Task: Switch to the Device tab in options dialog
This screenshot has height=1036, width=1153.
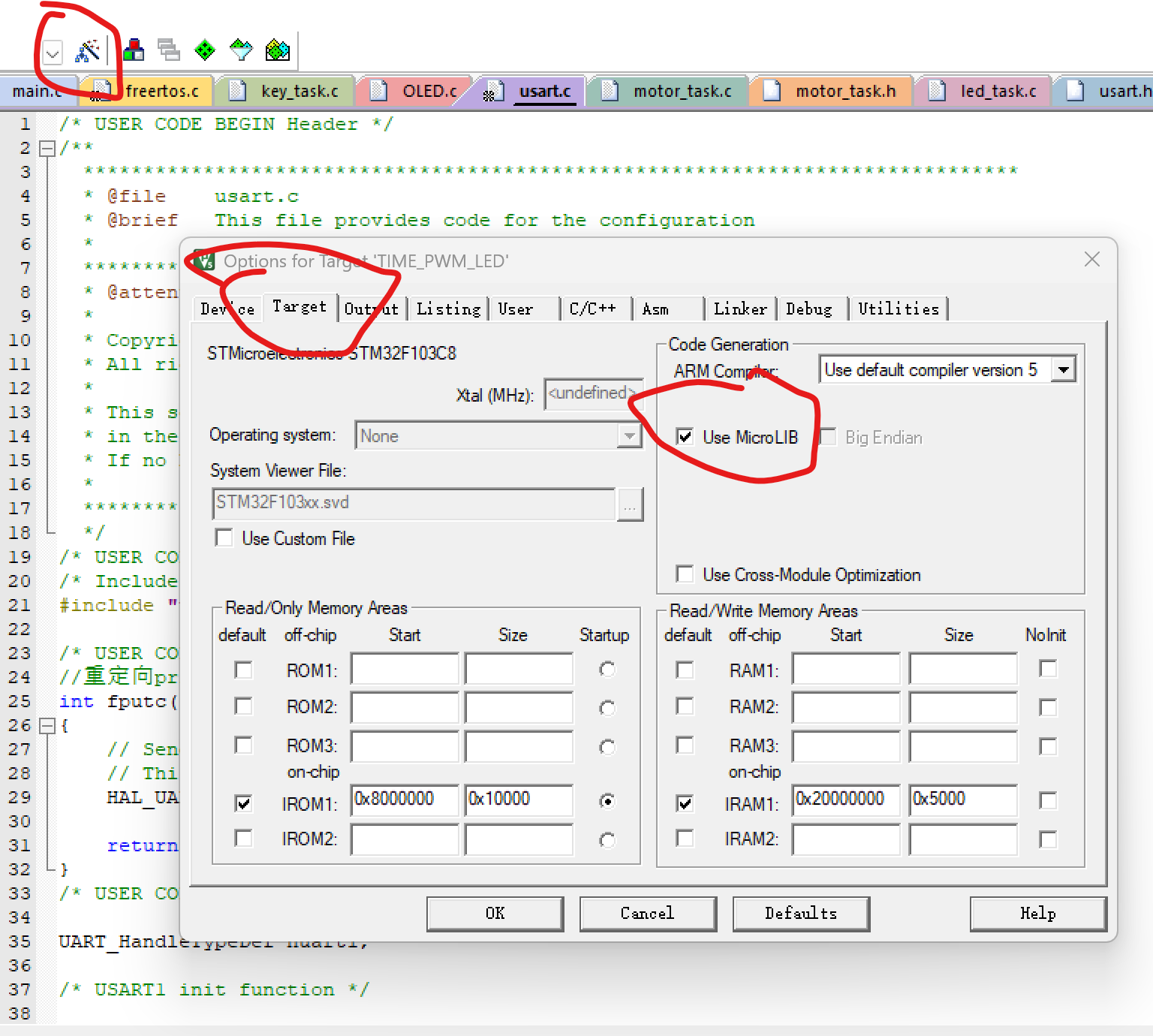Action: (x=227, y=309)
